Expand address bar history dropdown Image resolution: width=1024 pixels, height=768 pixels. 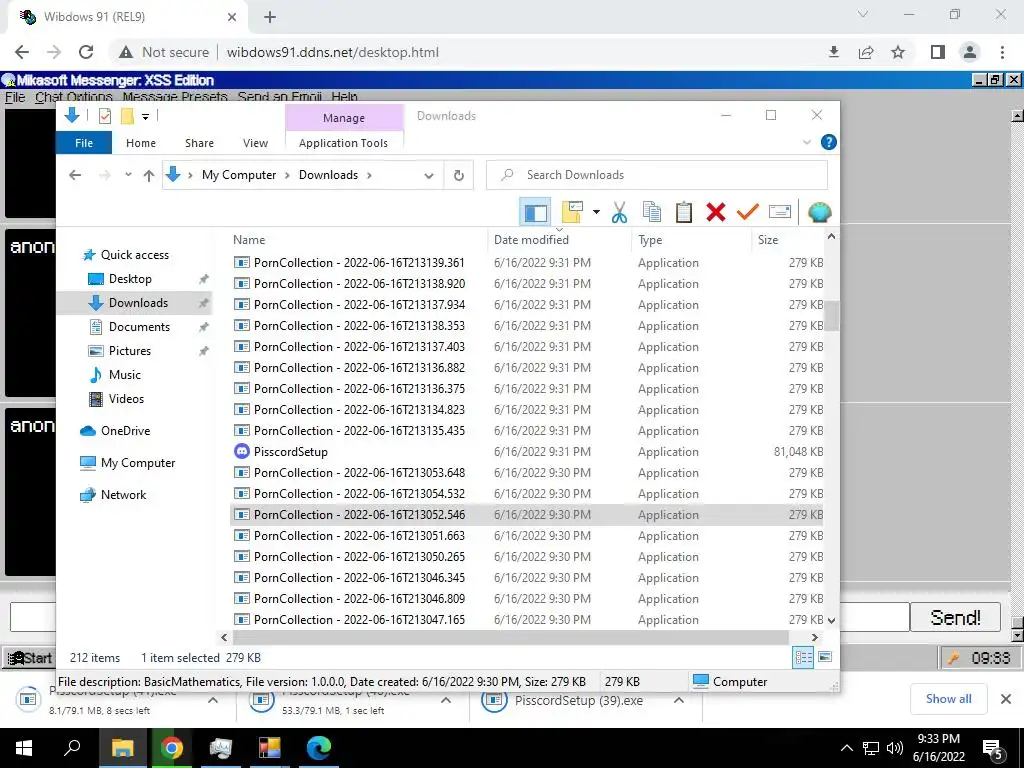coord(428,175)
